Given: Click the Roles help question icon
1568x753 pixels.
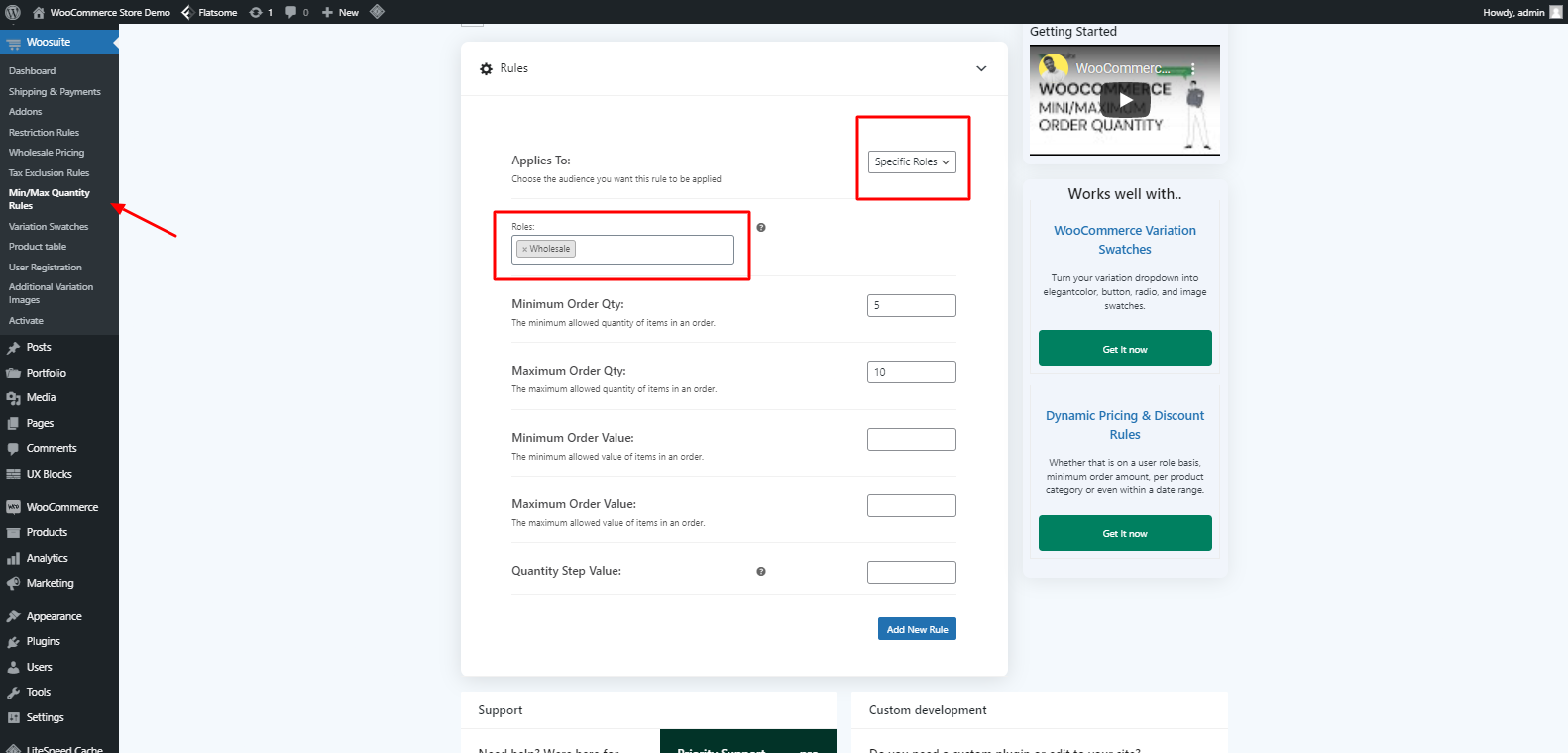Looking at the screenshot, I should 761,228.
